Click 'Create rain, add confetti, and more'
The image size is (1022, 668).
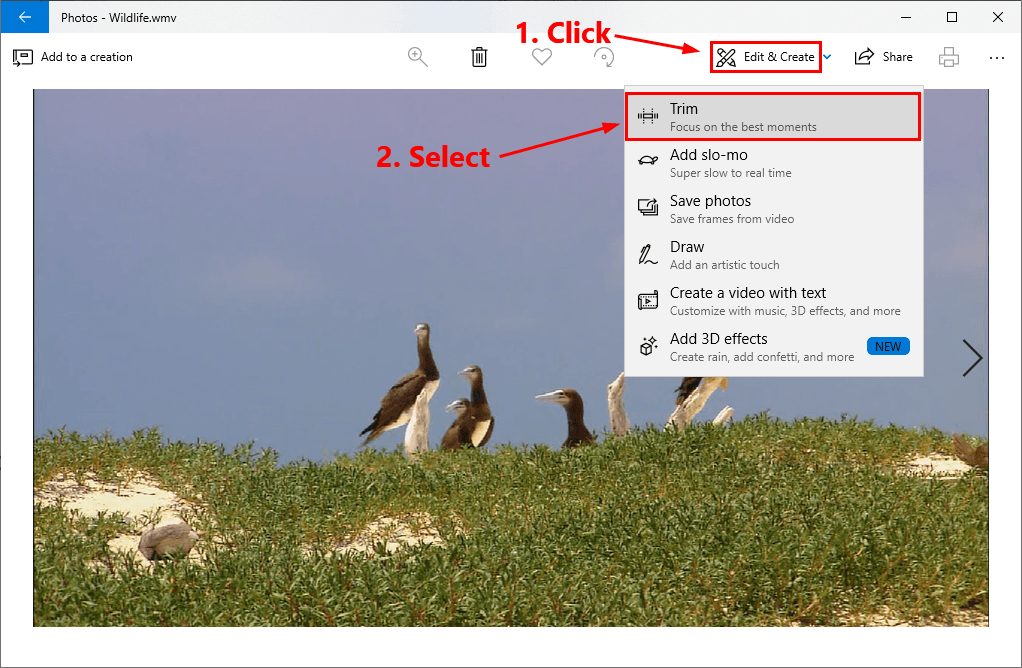coord(762,357)
